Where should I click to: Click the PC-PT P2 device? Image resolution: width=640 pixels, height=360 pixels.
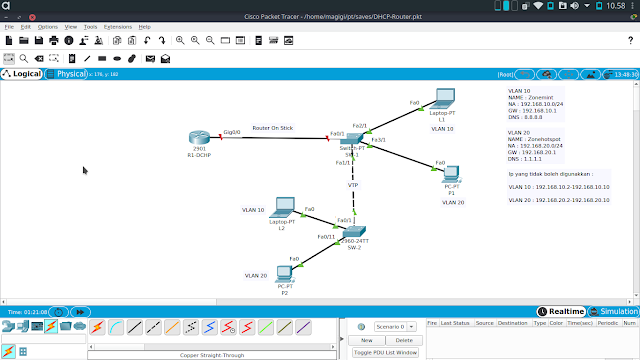coord(284,274)
